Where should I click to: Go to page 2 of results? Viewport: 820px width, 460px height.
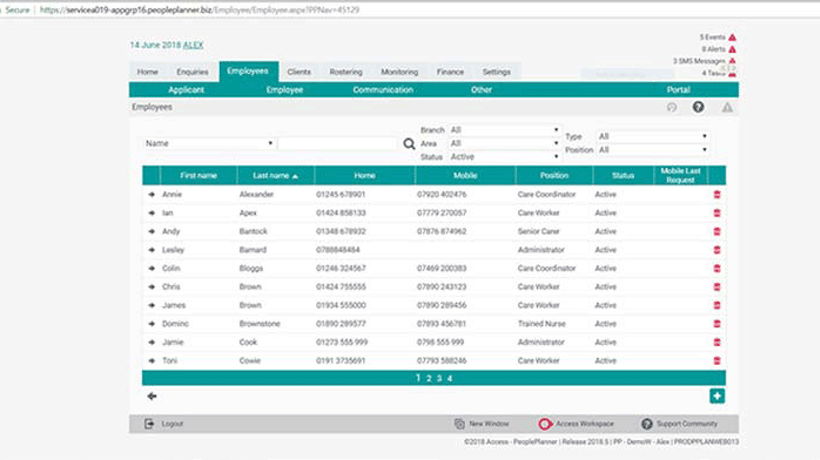click(x=429, y=378)
